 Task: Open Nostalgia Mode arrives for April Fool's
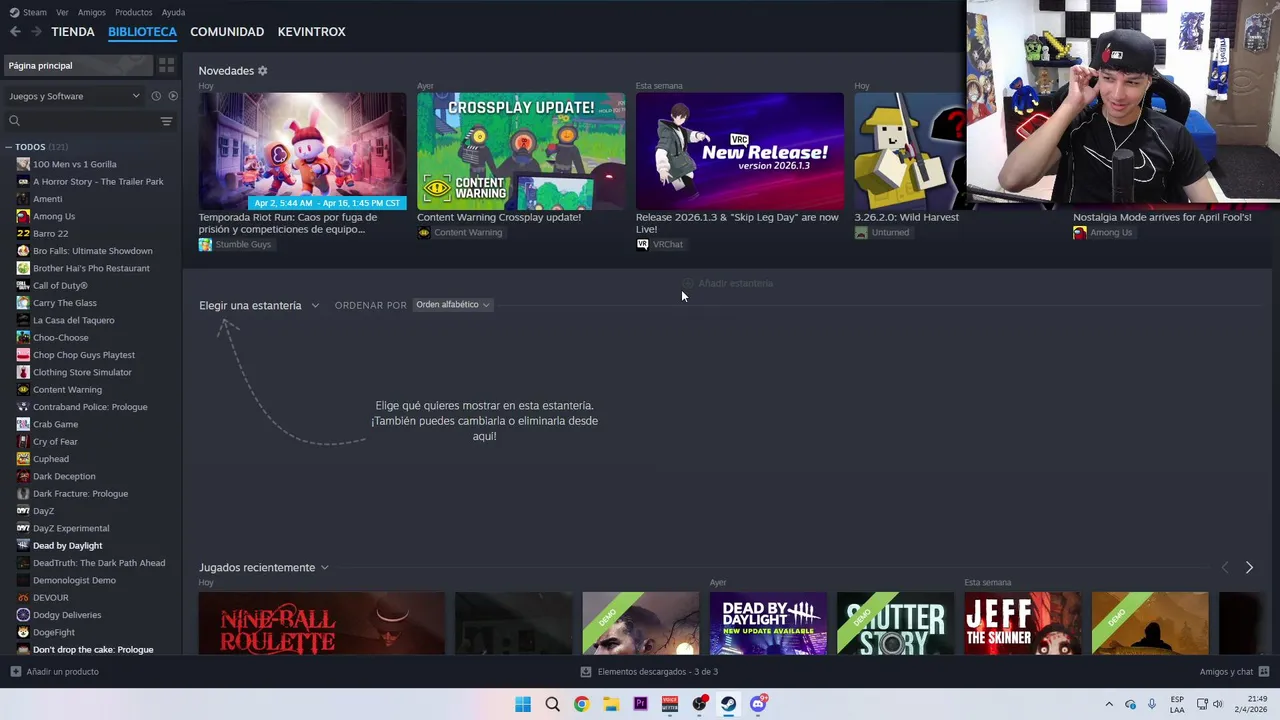coord(1162,217)
